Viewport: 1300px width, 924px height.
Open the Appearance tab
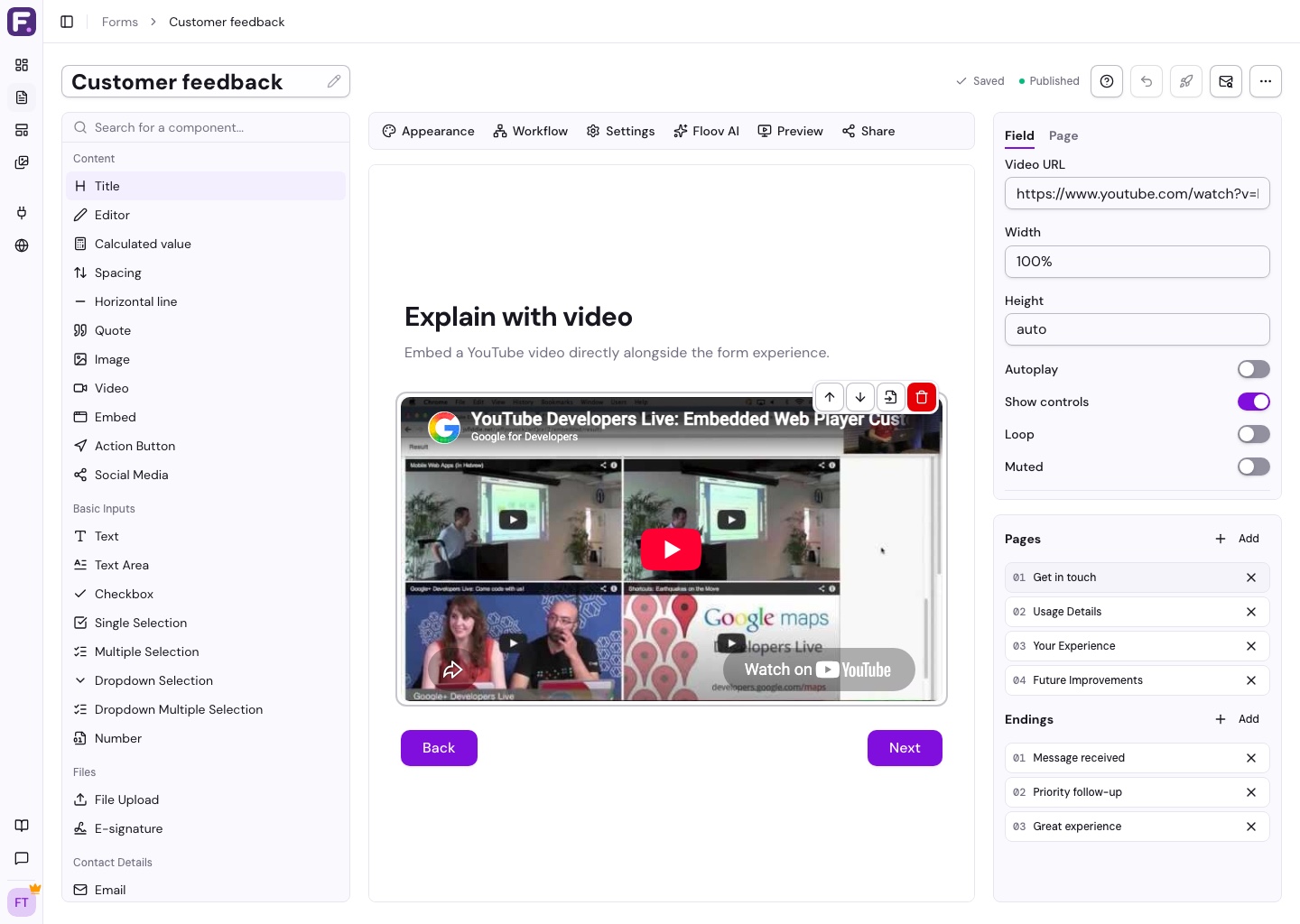428,131
